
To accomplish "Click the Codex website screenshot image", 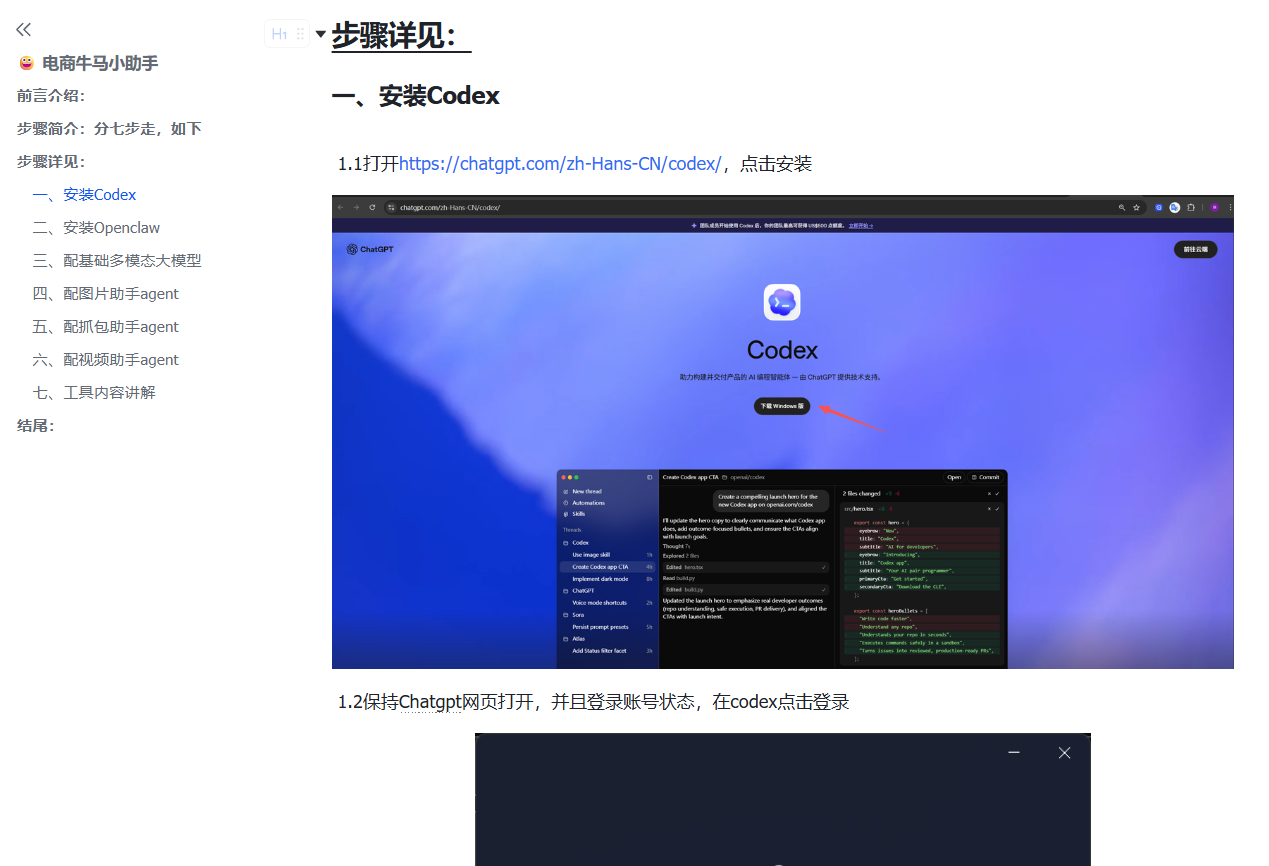I will click(783, 432).
